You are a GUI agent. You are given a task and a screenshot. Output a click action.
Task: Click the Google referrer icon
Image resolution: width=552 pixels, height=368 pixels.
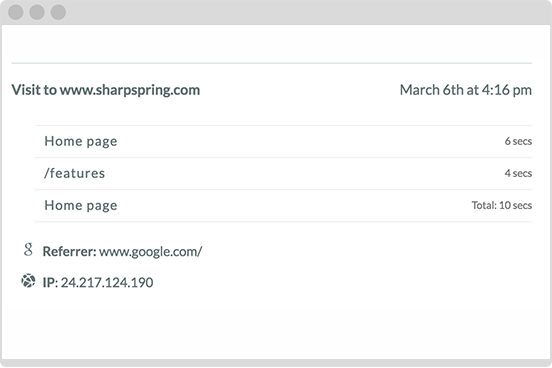coord(28,250)
